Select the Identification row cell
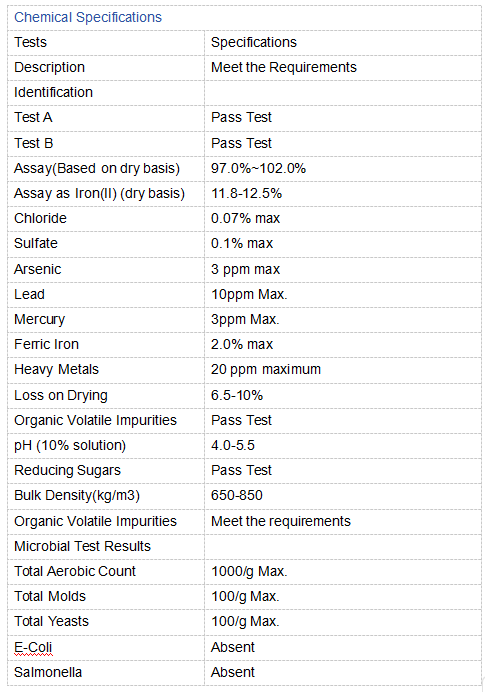 point(106,93)
